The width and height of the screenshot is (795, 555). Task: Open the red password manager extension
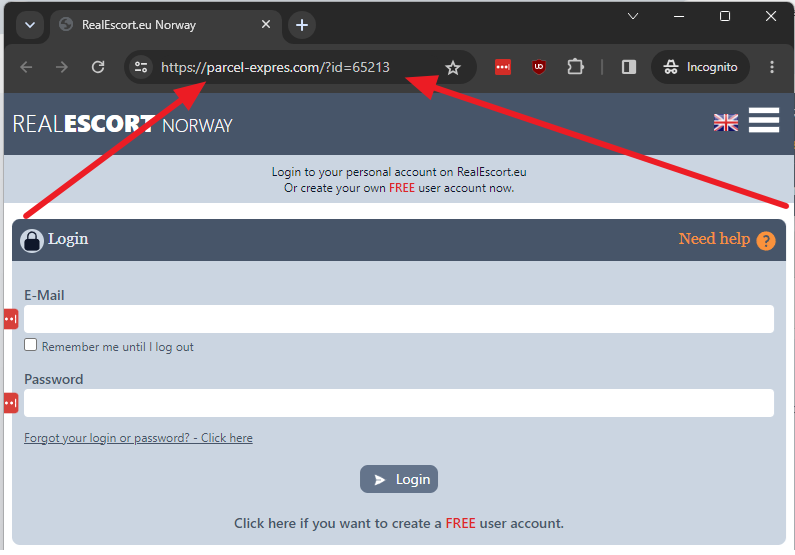502,67
